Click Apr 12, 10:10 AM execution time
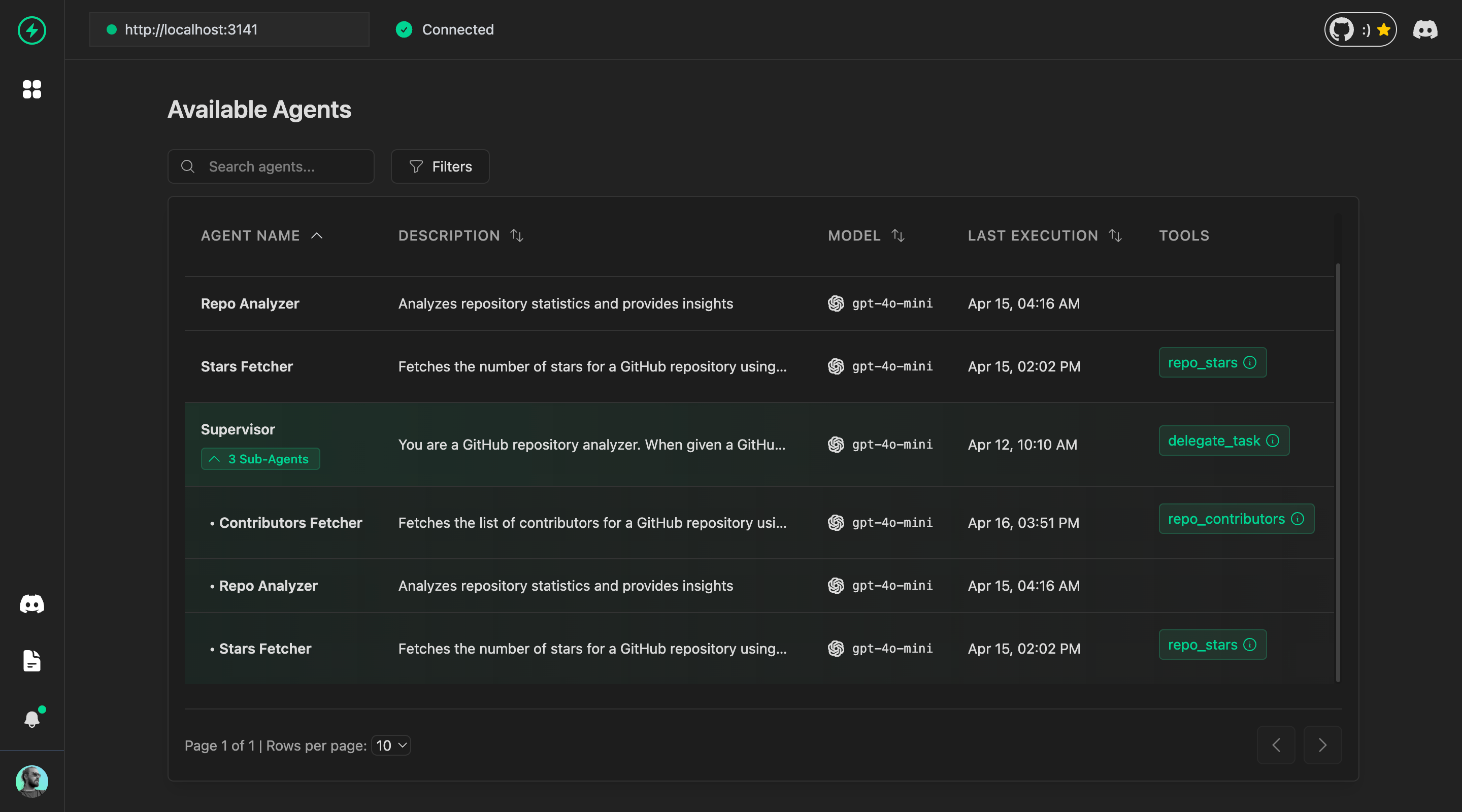 1022,444
